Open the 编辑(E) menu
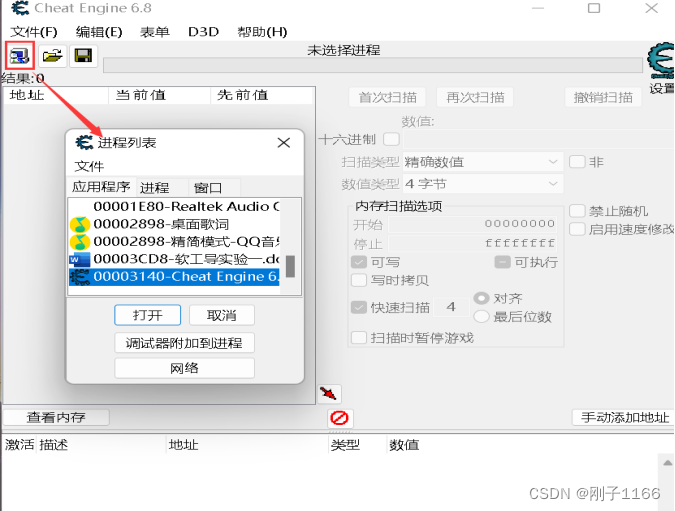This screenshot has height=511, width=675. pos(99,32)
